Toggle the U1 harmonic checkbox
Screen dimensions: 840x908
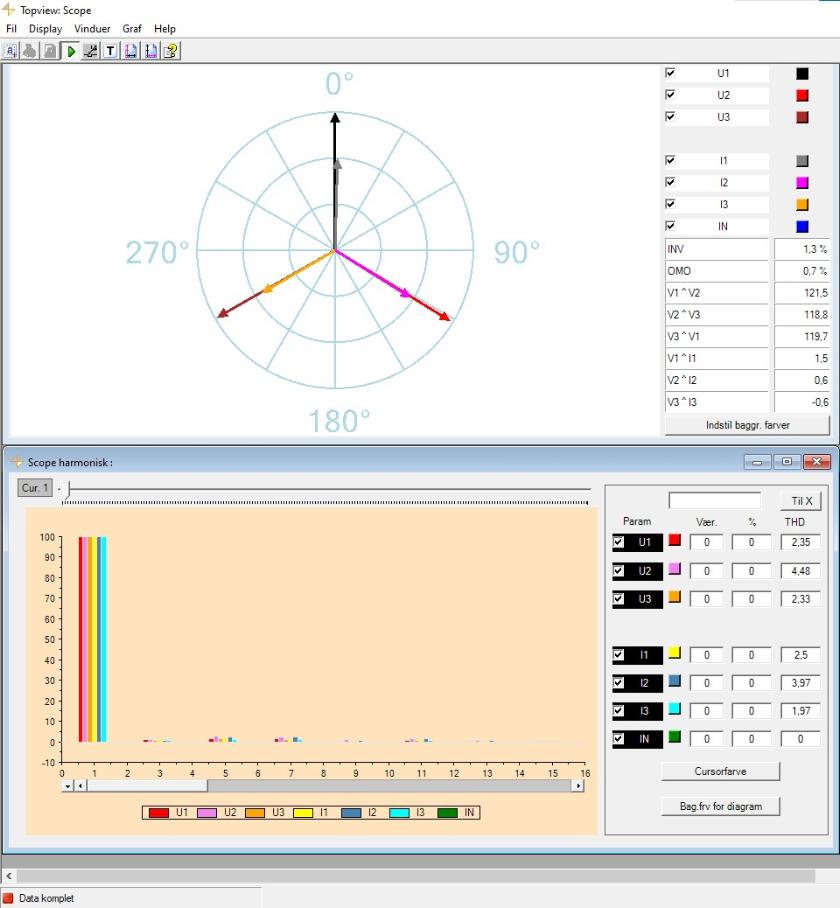(x=619, y=543)
